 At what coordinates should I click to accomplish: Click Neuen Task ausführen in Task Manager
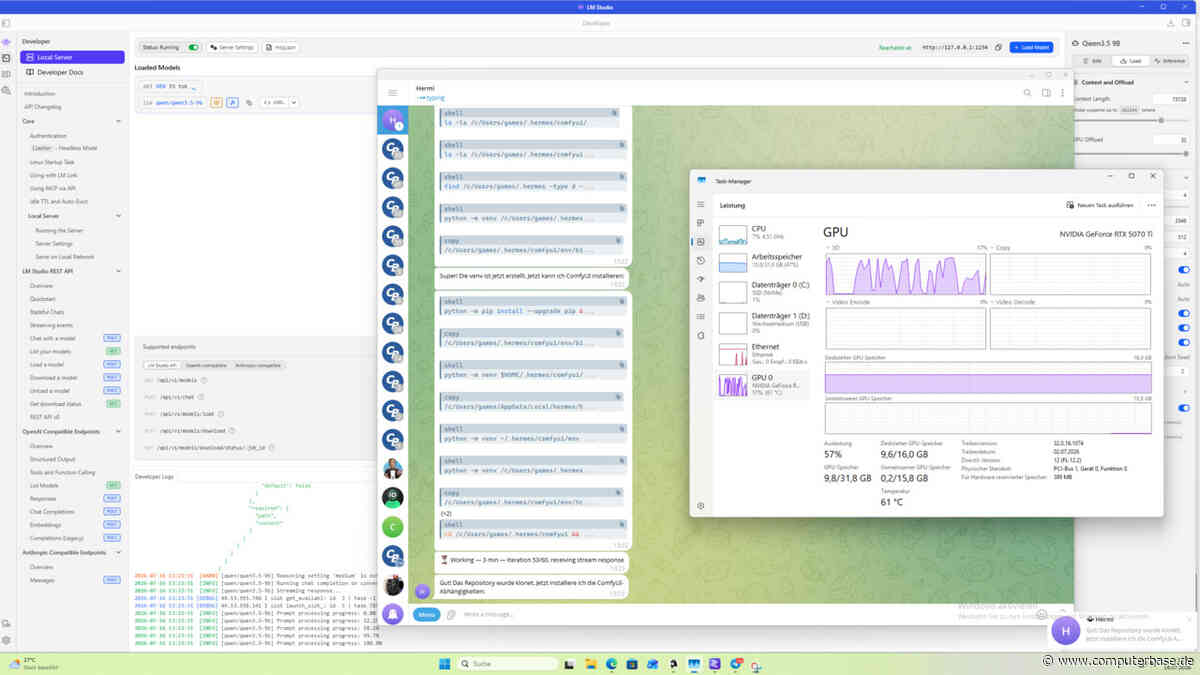point(1099,205)
